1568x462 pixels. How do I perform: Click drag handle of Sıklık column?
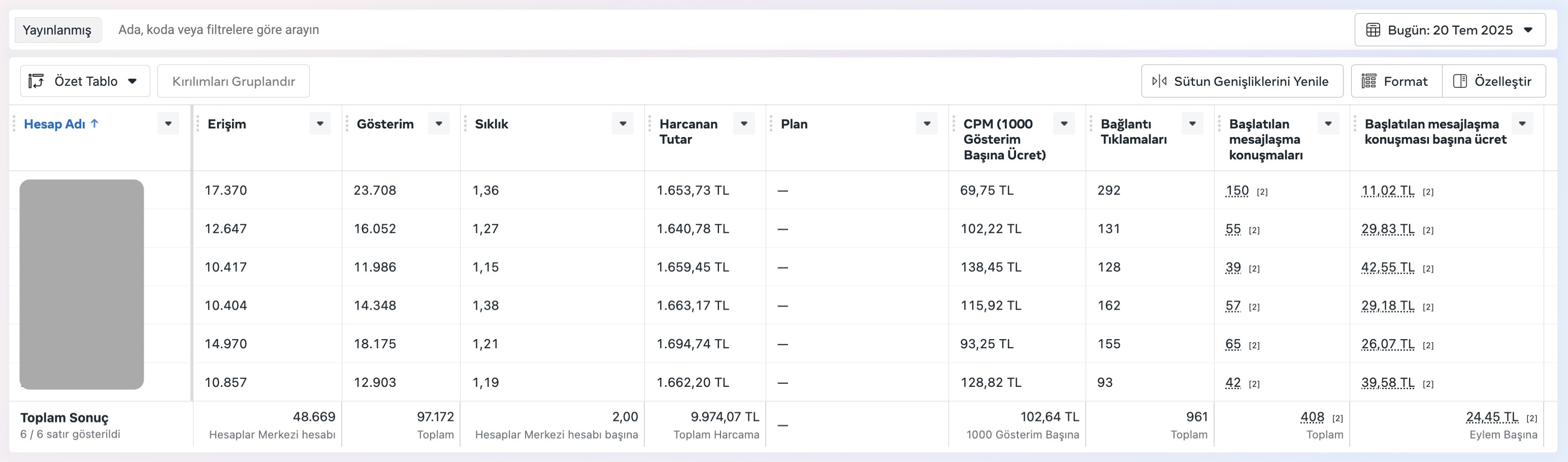pyautogui.click(x=465, y=123)
